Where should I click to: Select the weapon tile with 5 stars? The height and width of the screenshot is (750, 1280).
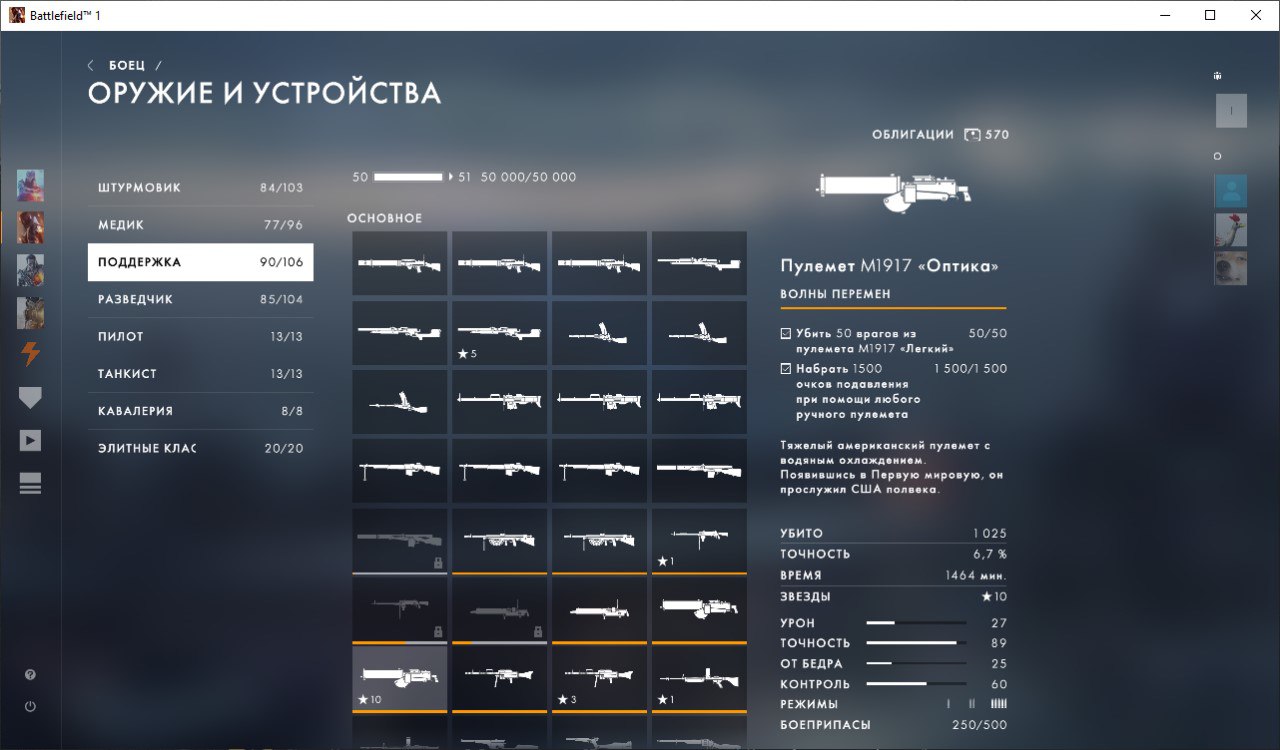pos(499,332)
